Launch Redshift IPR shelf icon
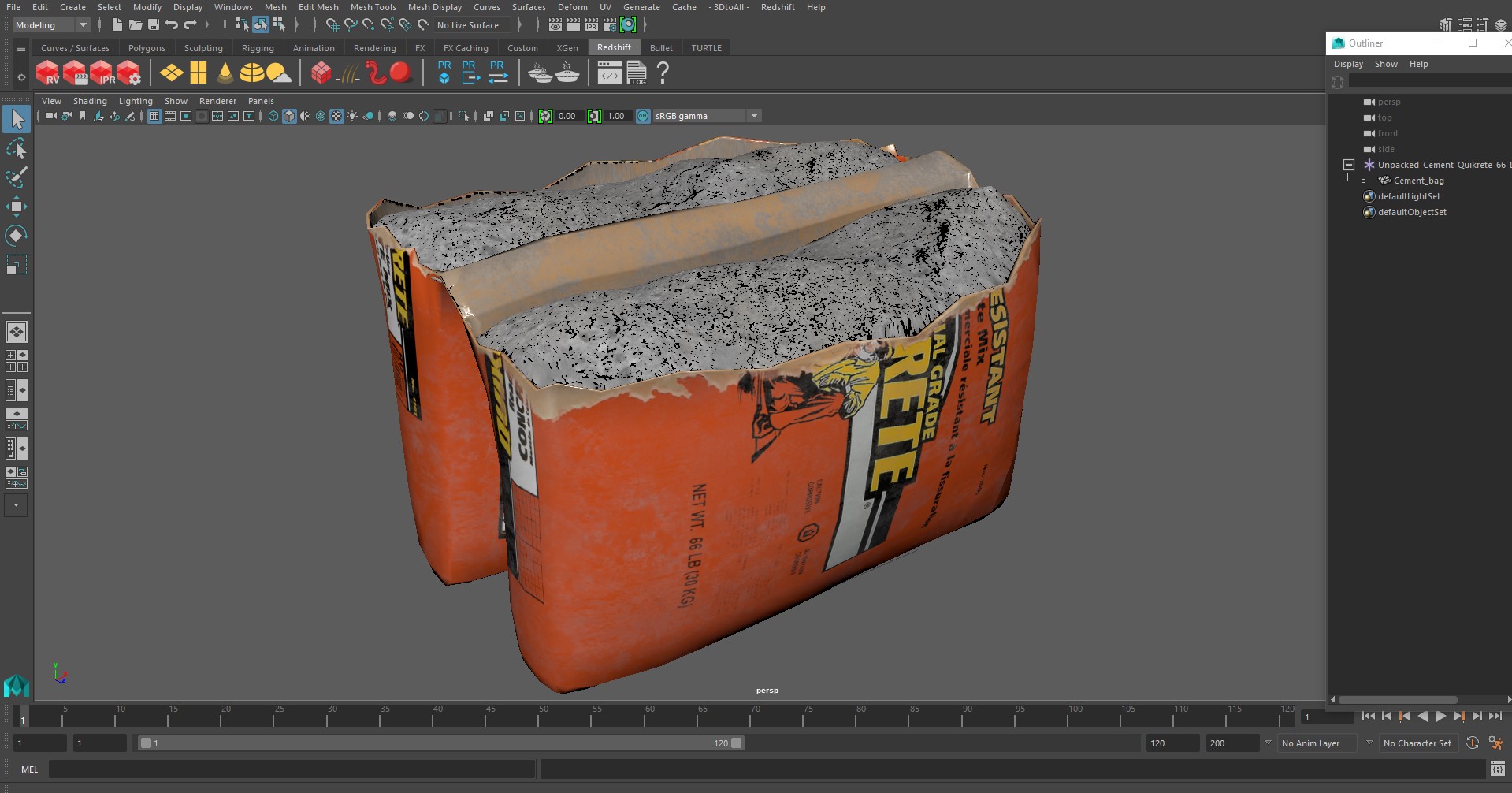The height and width of the screenshot is (793, 1512). point(102,73)
